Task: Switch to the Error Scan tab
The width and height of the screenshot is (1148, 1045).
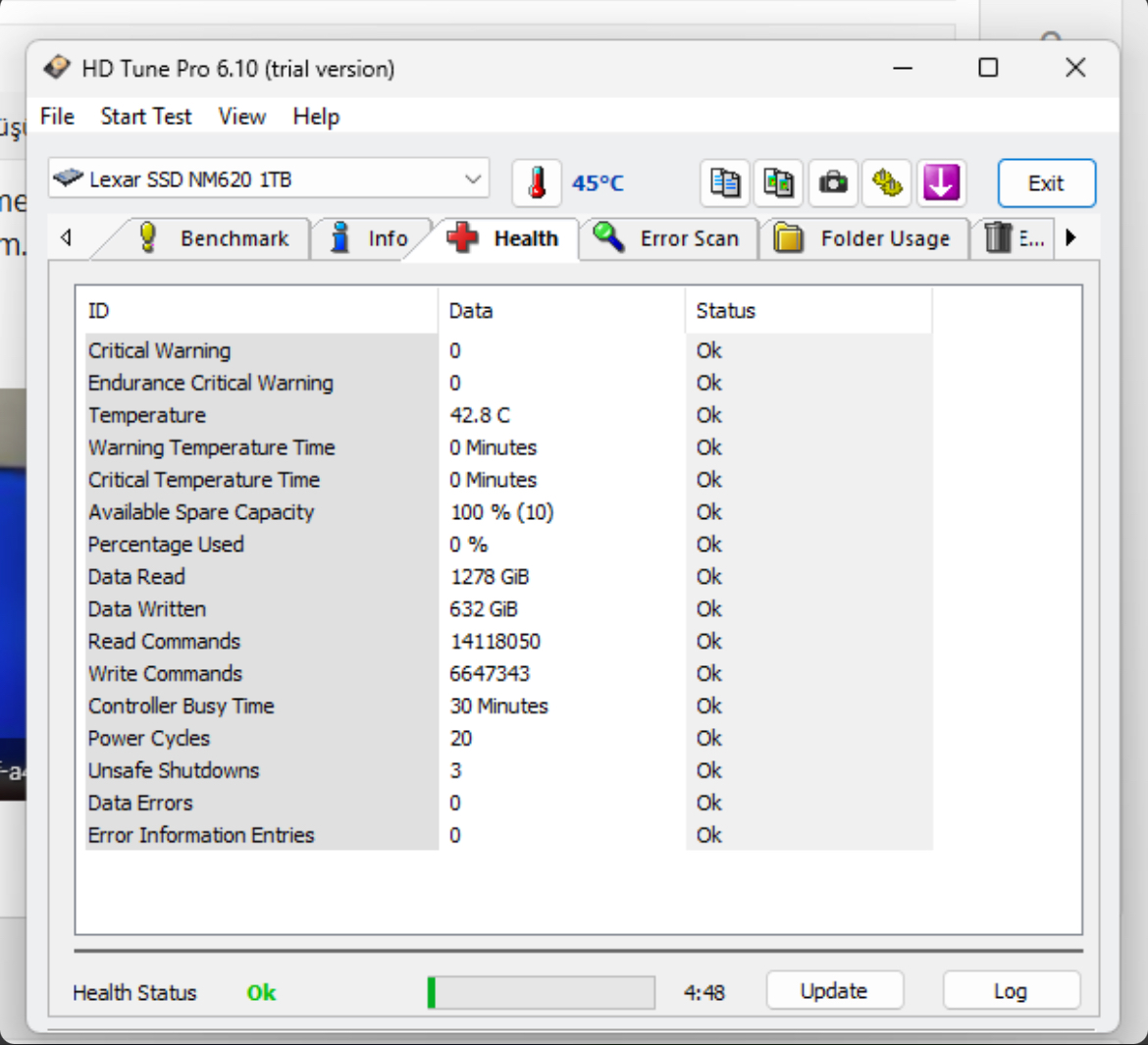Action: click(668, 238)
